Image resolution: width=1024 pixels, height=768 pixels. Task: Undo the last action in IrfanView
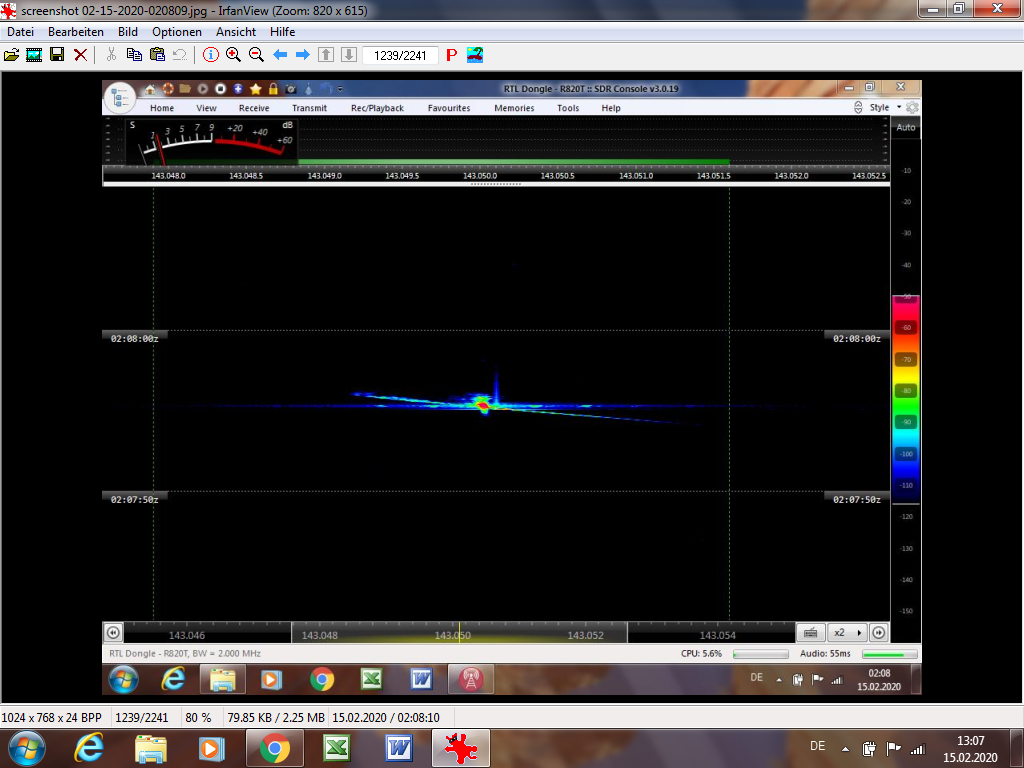(180, 55)
